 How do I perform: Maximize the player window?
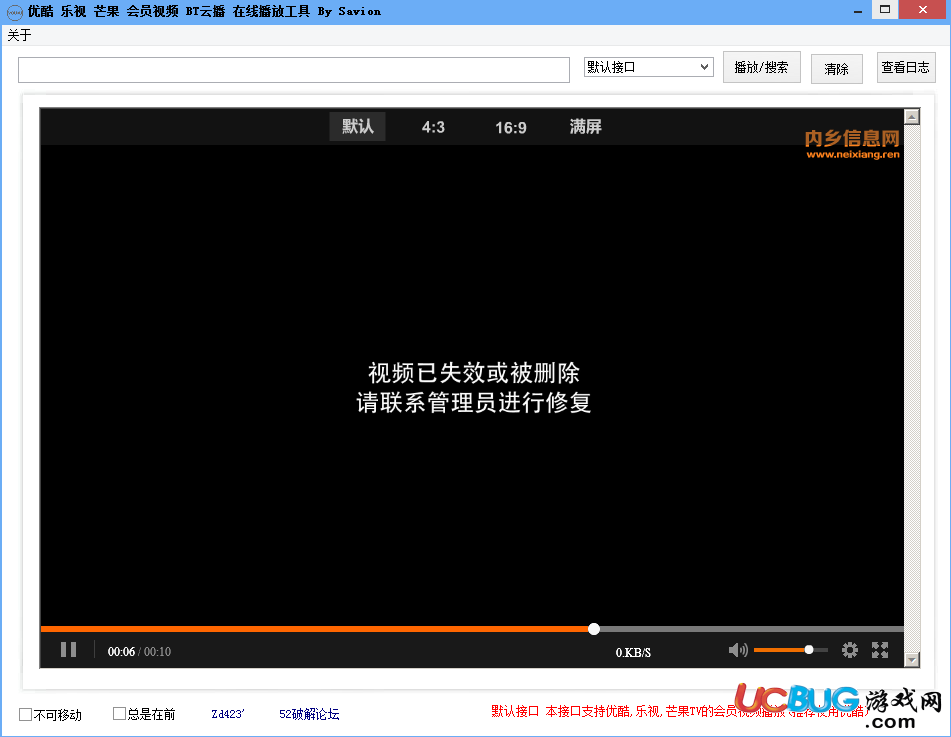[x=885, y=10]
